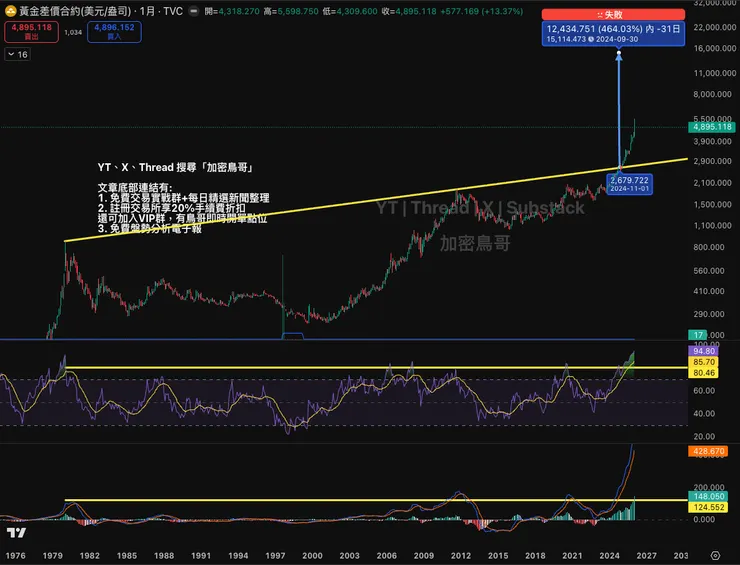Click the RSI axis label 60.00

(x=704, y=391)
